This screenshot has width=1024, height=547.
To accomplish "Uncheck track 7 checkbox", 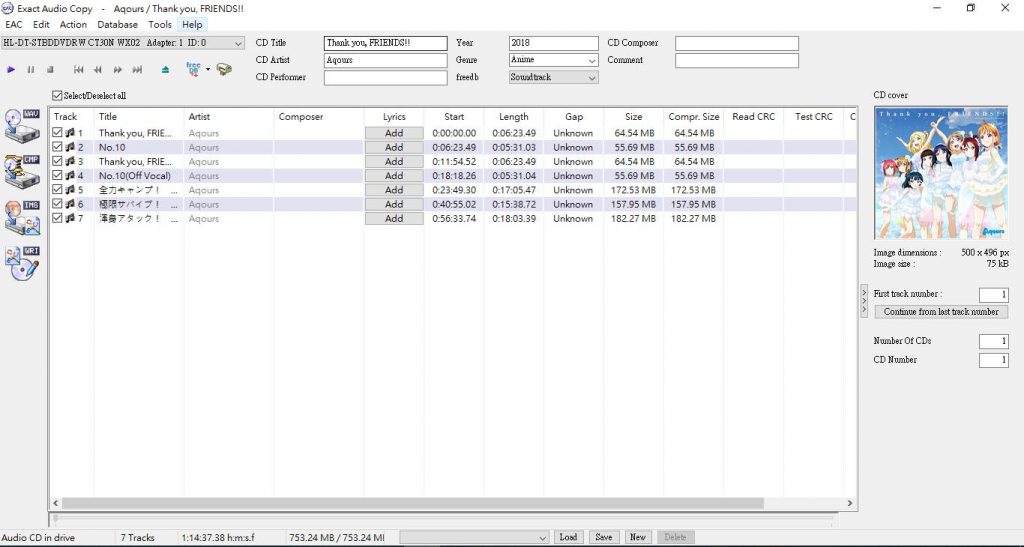I will click(x=57, y=219).
